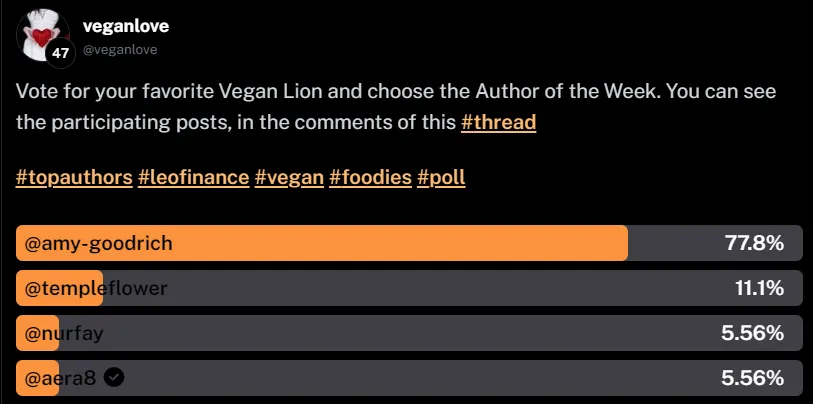
Task: Click the 77.8% poll result
Action: (753, 243)
